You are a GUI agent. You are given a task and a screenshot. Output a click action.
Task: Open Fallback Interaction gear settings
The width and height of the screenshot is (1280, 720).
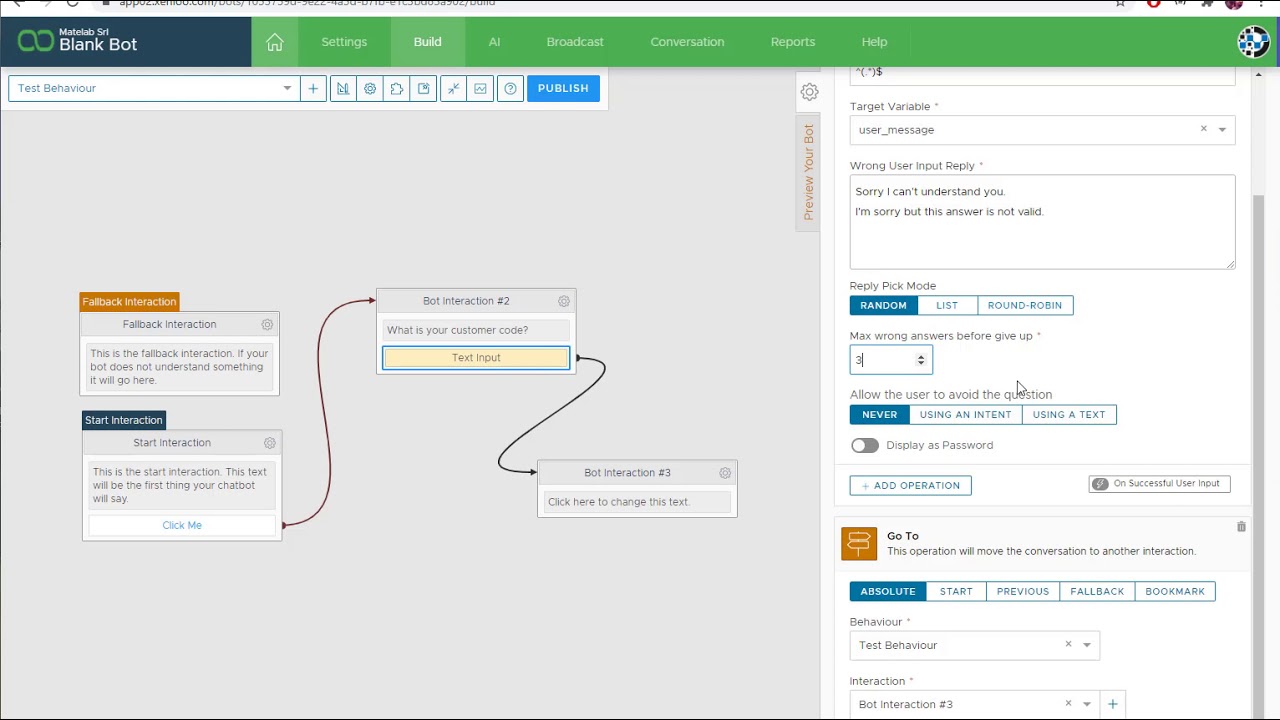pos(267,324)
